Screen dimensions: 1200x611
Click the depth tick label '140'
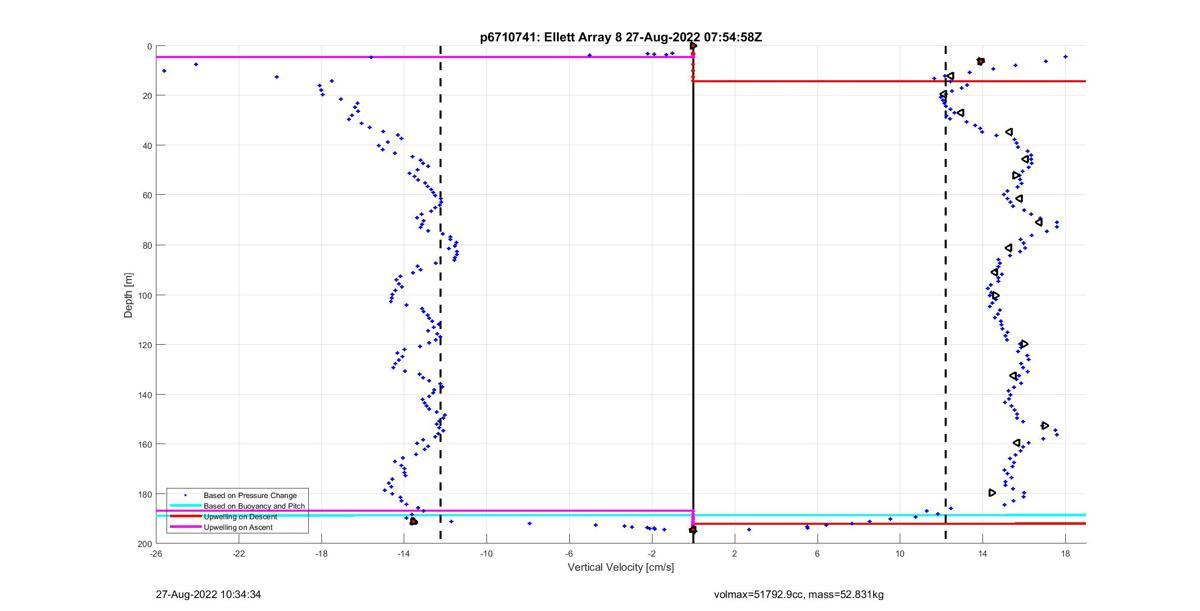click(144, 394)
